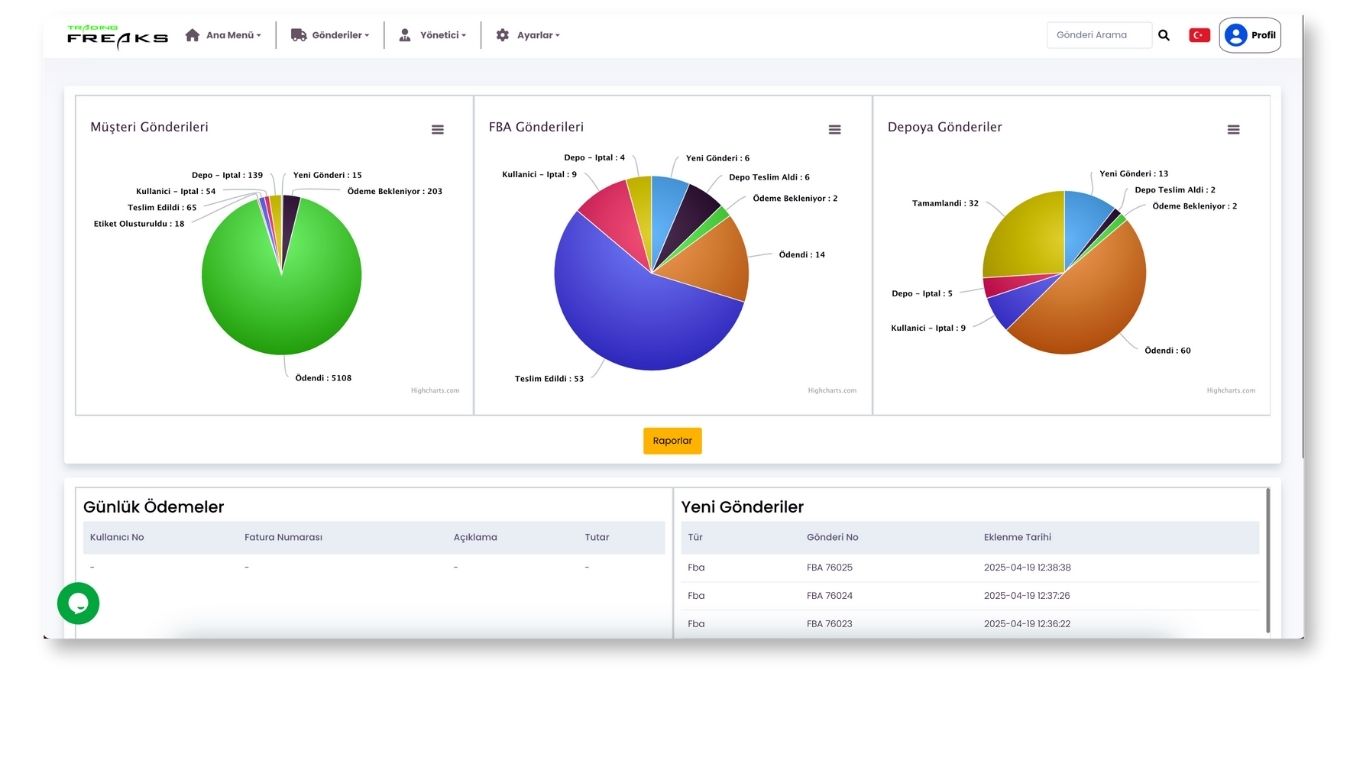The height and width of the screenshot is (768, 1366).
Task: Click Highcharts.com link under FBA chart
Action: (x=832, y=391)
